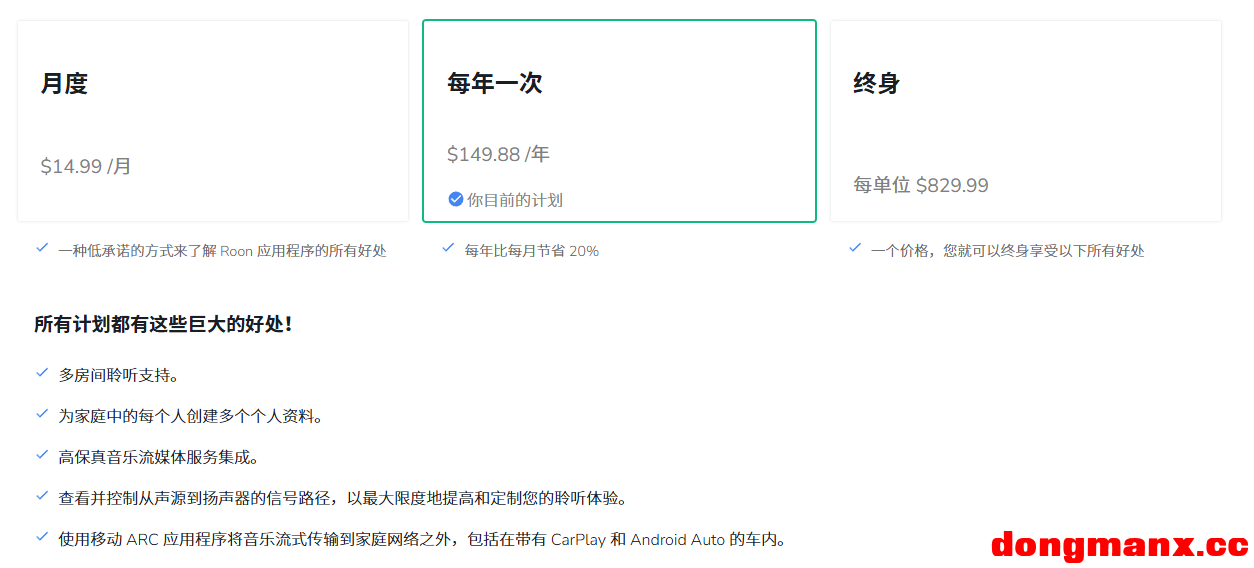Click the 所有计划都有这些巨大的好处 heading
This screenshot has width=1254, height=568.
coord(164,324)
